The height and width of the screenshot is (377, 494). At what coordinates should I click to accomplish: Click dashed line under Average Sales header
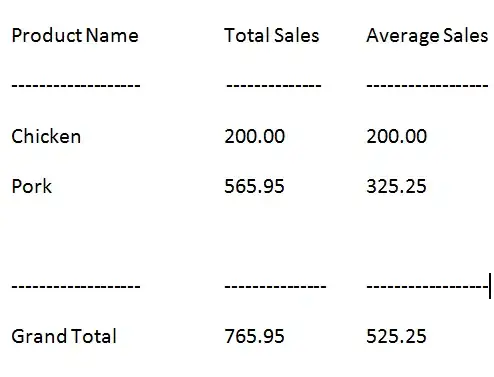pos(427,86)
